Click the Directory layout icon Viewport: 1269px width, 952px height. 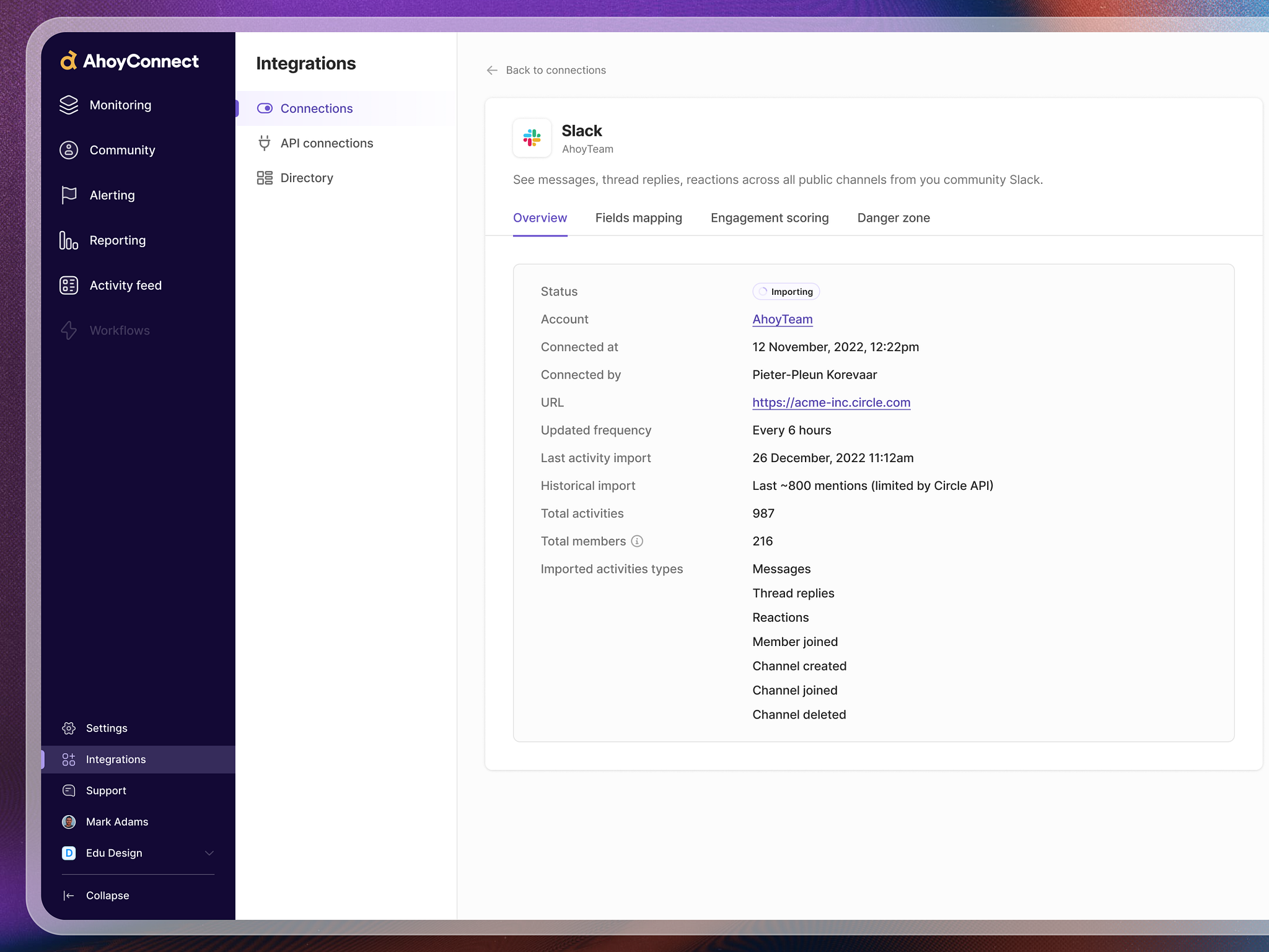[x=265, y=178]
